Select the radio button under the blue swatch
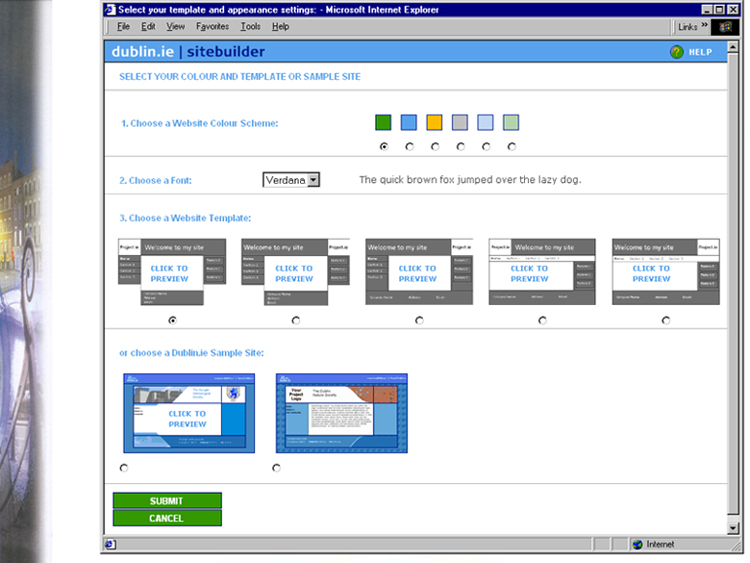Viewport: 750px width, 563px height. click(409, 146)
